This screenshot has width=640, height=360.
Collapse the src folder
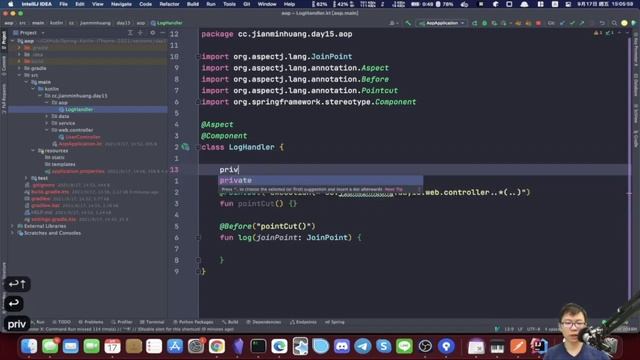[20, 75]
